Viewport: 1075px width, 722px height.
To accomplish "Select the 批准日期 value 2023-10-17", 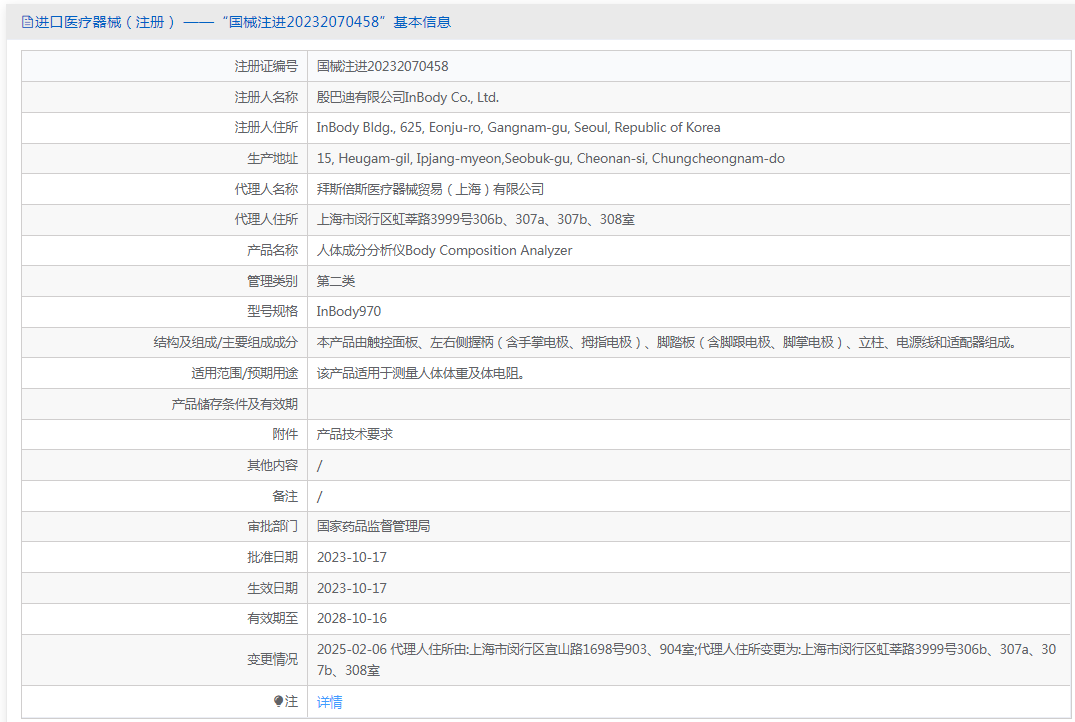I will click(x=352, y=557).
